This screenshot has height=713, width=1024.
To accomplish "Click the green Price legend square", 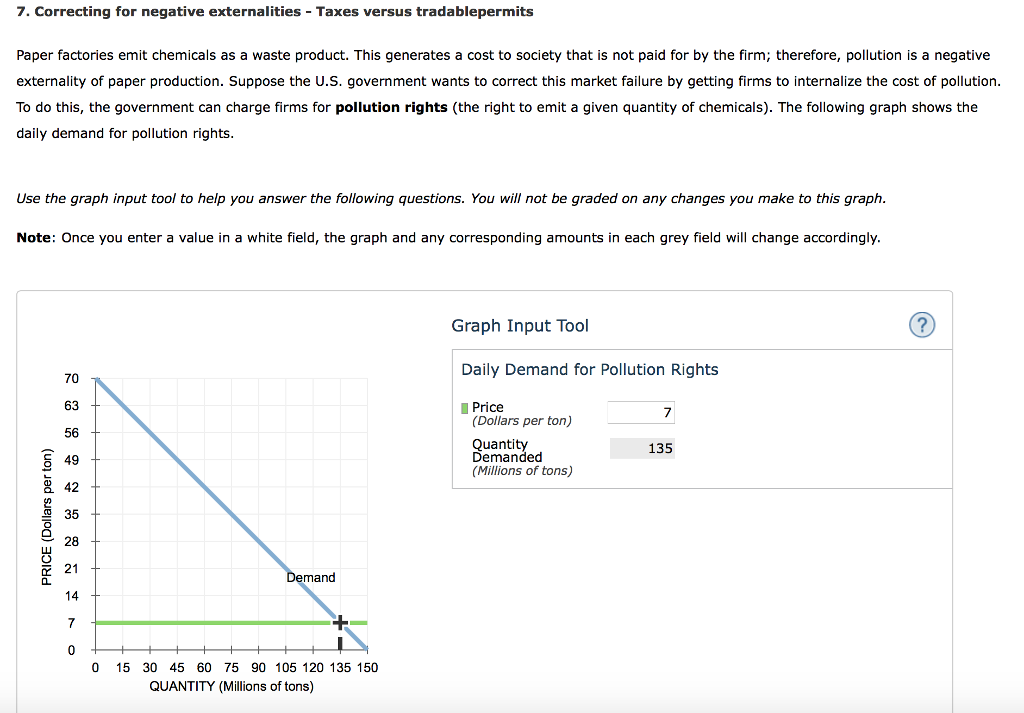I will [463, 407].
